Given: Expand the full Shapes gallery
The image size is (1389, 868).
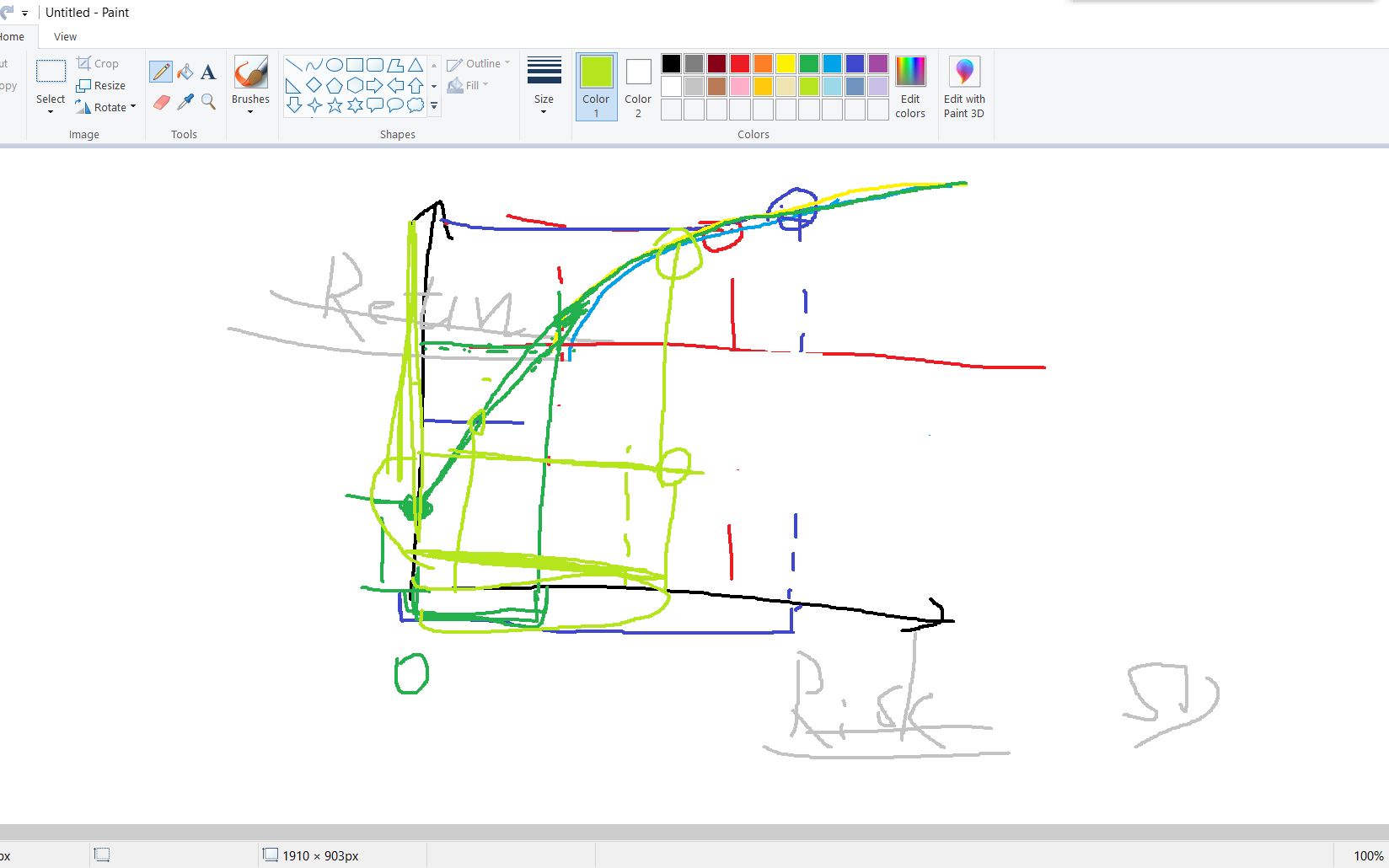Looking at the screenshot, I should click(434, 106).
